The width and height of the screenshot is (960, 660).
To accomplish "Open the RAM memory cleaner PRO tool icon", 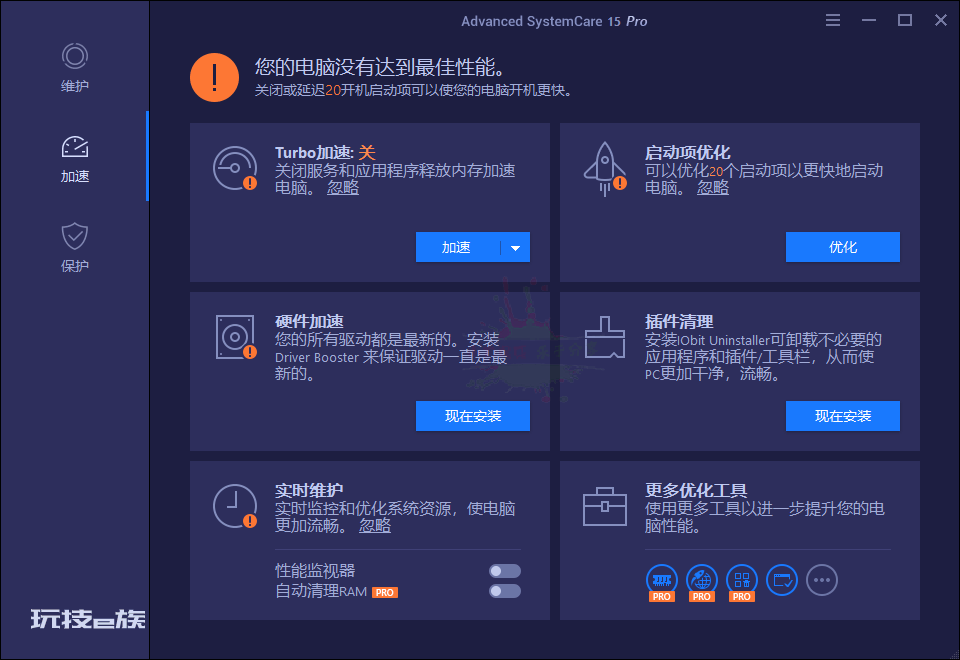I will click(662, 582).
